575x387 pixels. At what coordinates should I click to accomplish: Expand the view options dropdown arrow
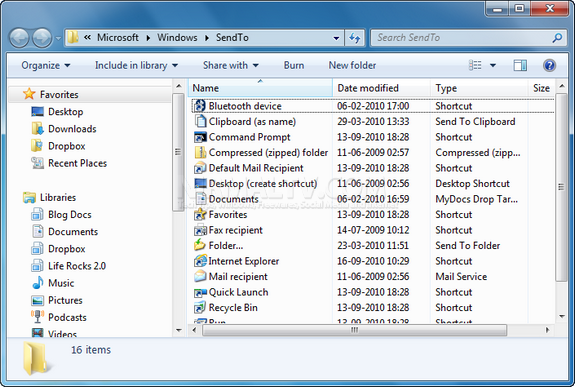click(x=493, y=65)
